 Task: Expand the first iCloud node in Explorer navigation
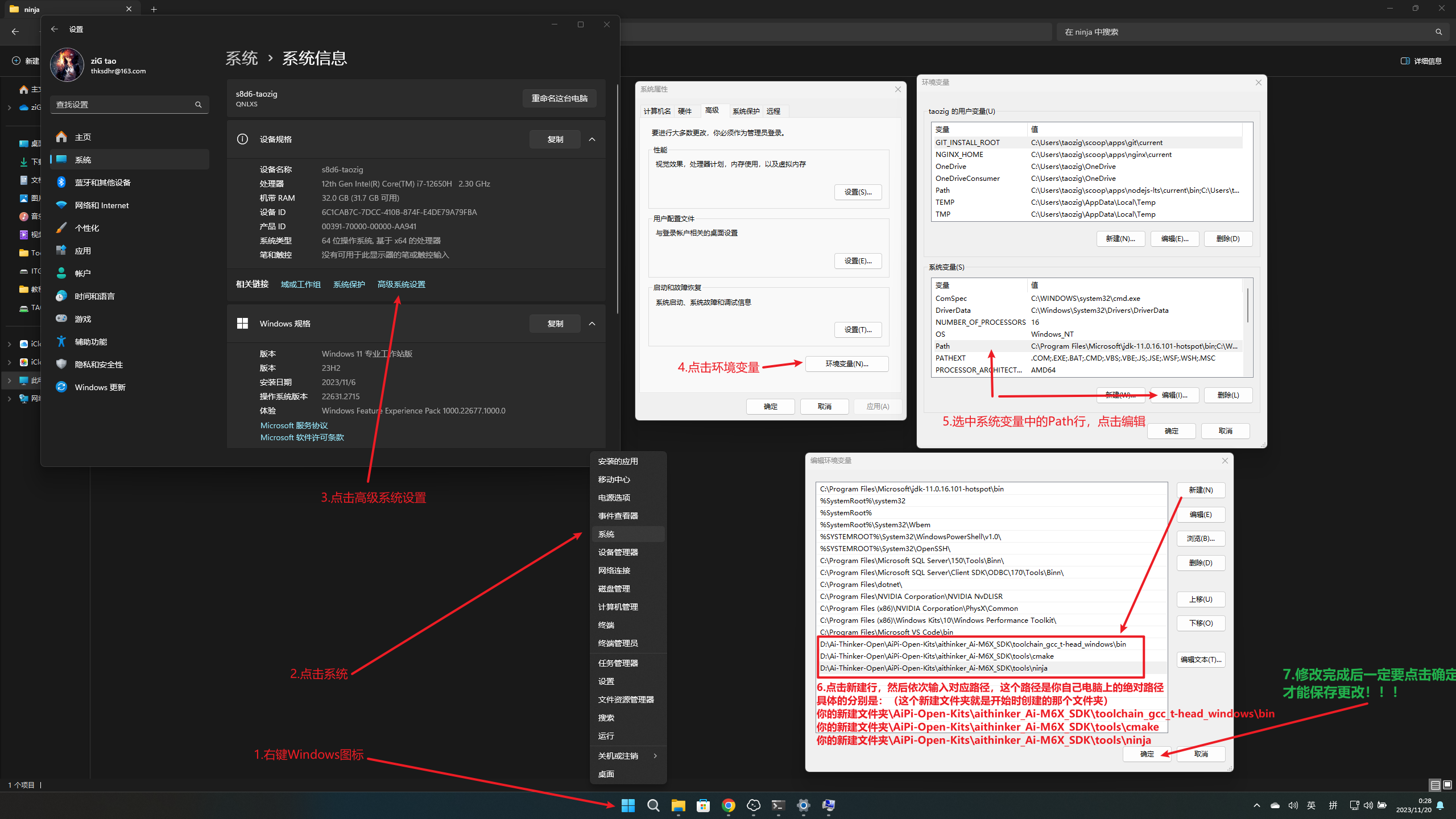tap(9, 344)
